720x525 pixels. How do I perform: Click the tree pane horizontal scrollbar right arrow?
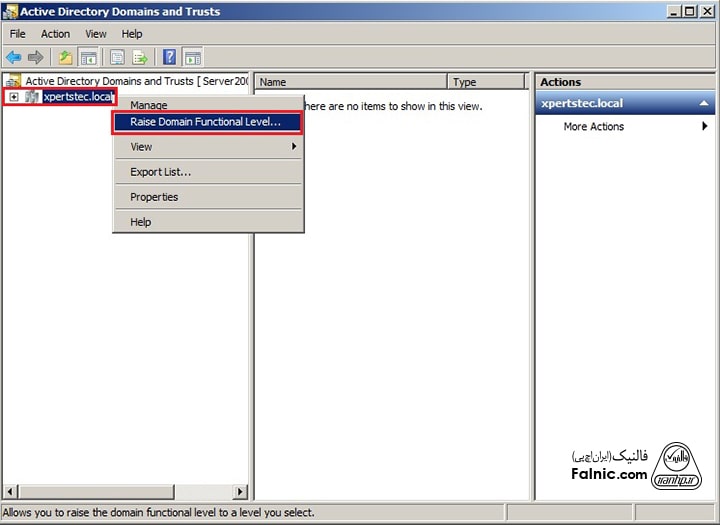[240, 492]
